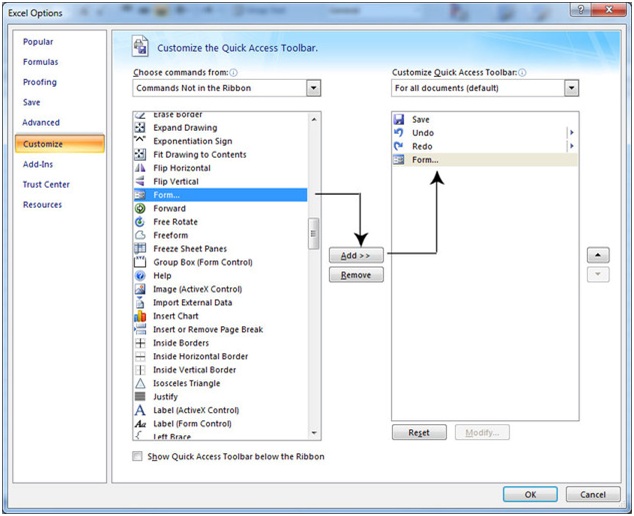Click the Help command icon
This screenshot has height=516, width=634.
(140, 276)
